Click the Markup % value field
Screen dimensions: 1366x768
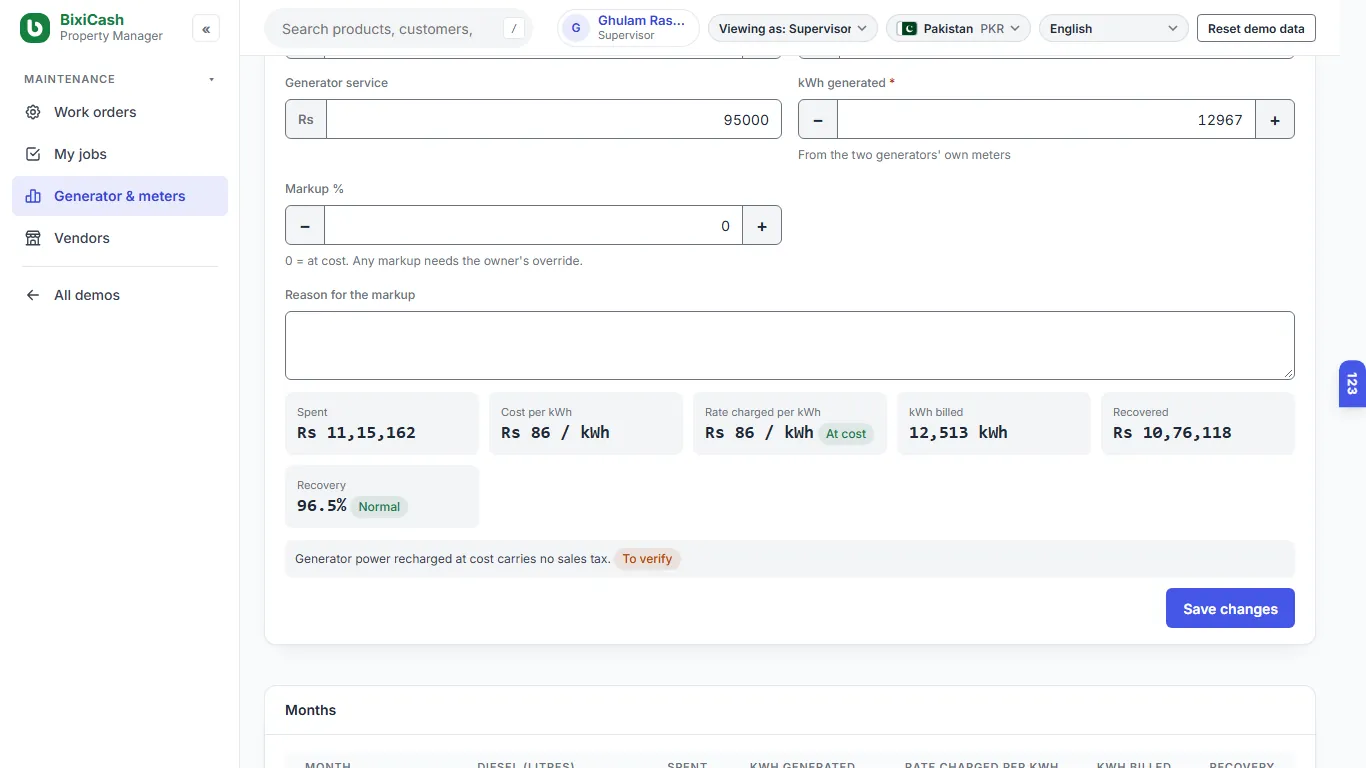pos(533,225)
